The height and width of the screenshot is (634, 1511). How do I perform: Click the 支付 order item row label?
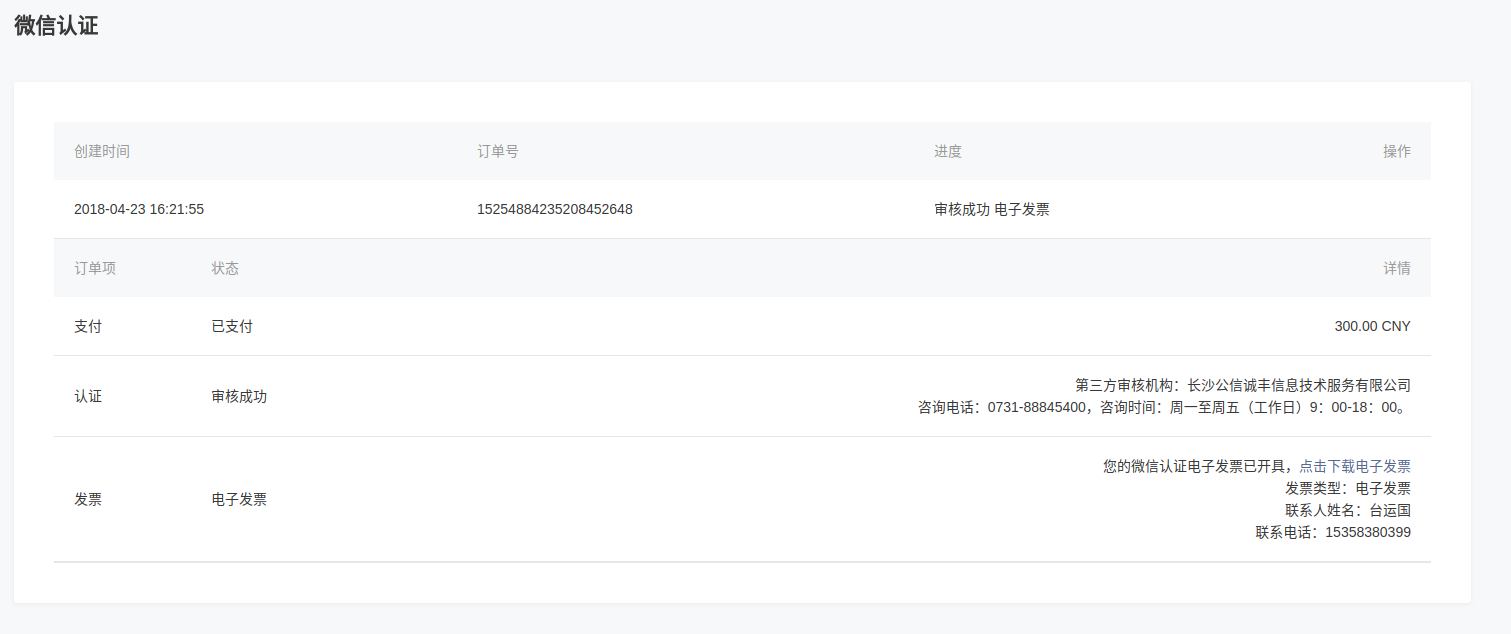point(88,326)
